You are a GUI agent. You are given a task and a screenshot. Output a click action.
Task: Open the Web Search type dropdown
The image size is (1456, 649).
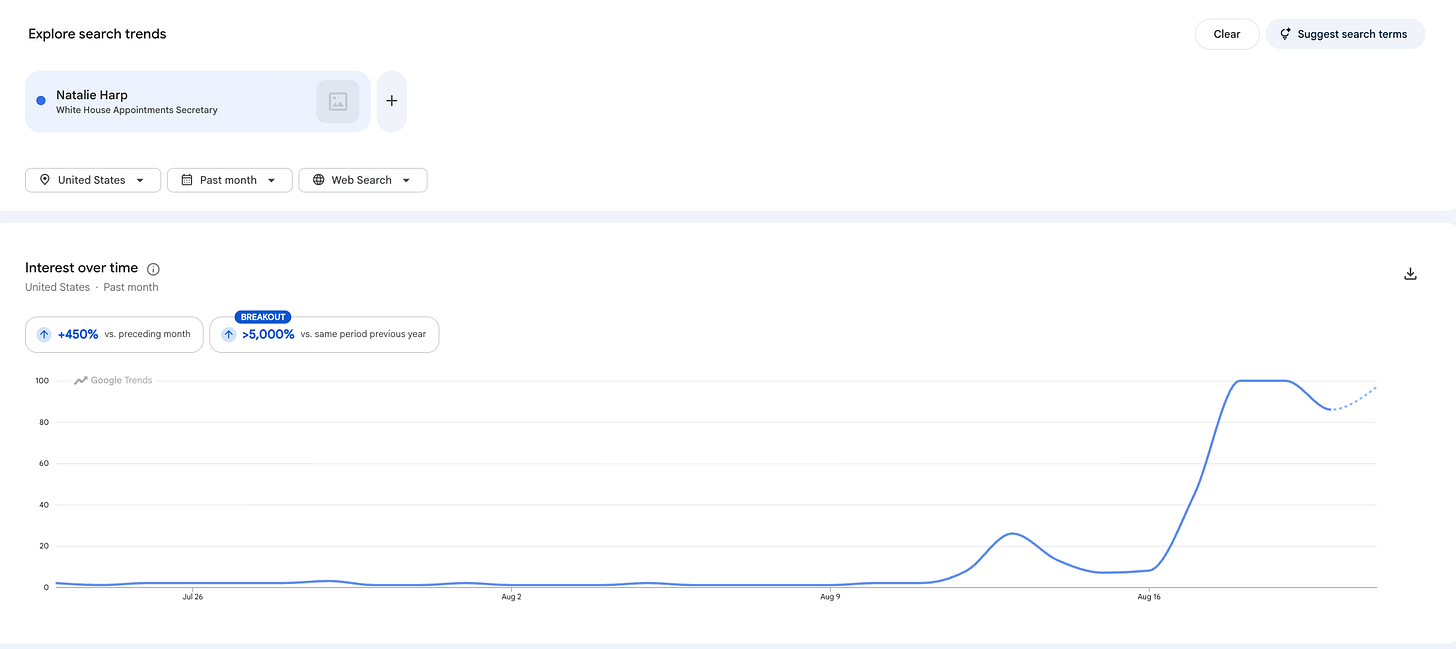tap(363, 180)
